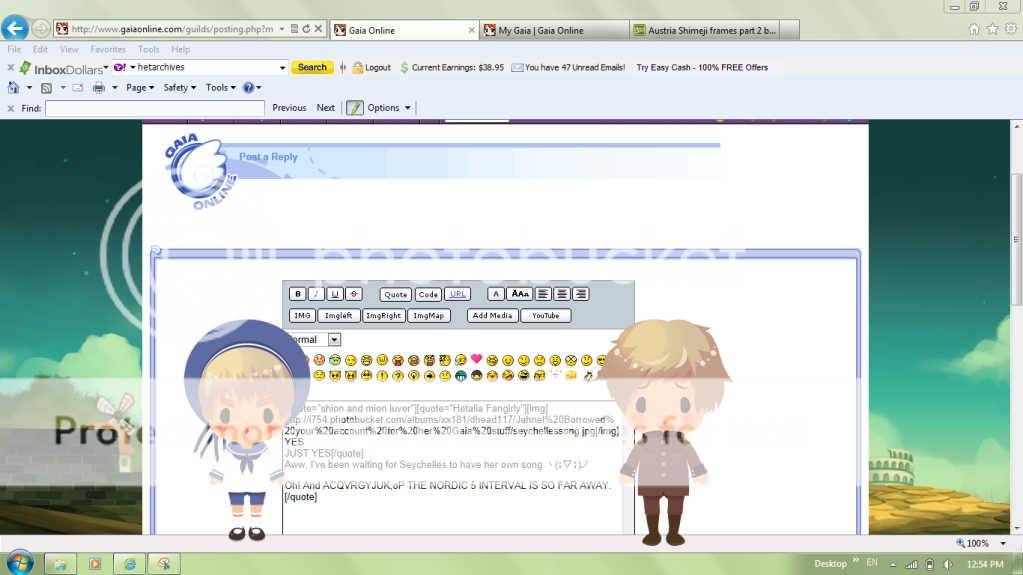Align text left in editor
Screen dimensions: 1023x575
pyautogui.click(x=543, y=294)
